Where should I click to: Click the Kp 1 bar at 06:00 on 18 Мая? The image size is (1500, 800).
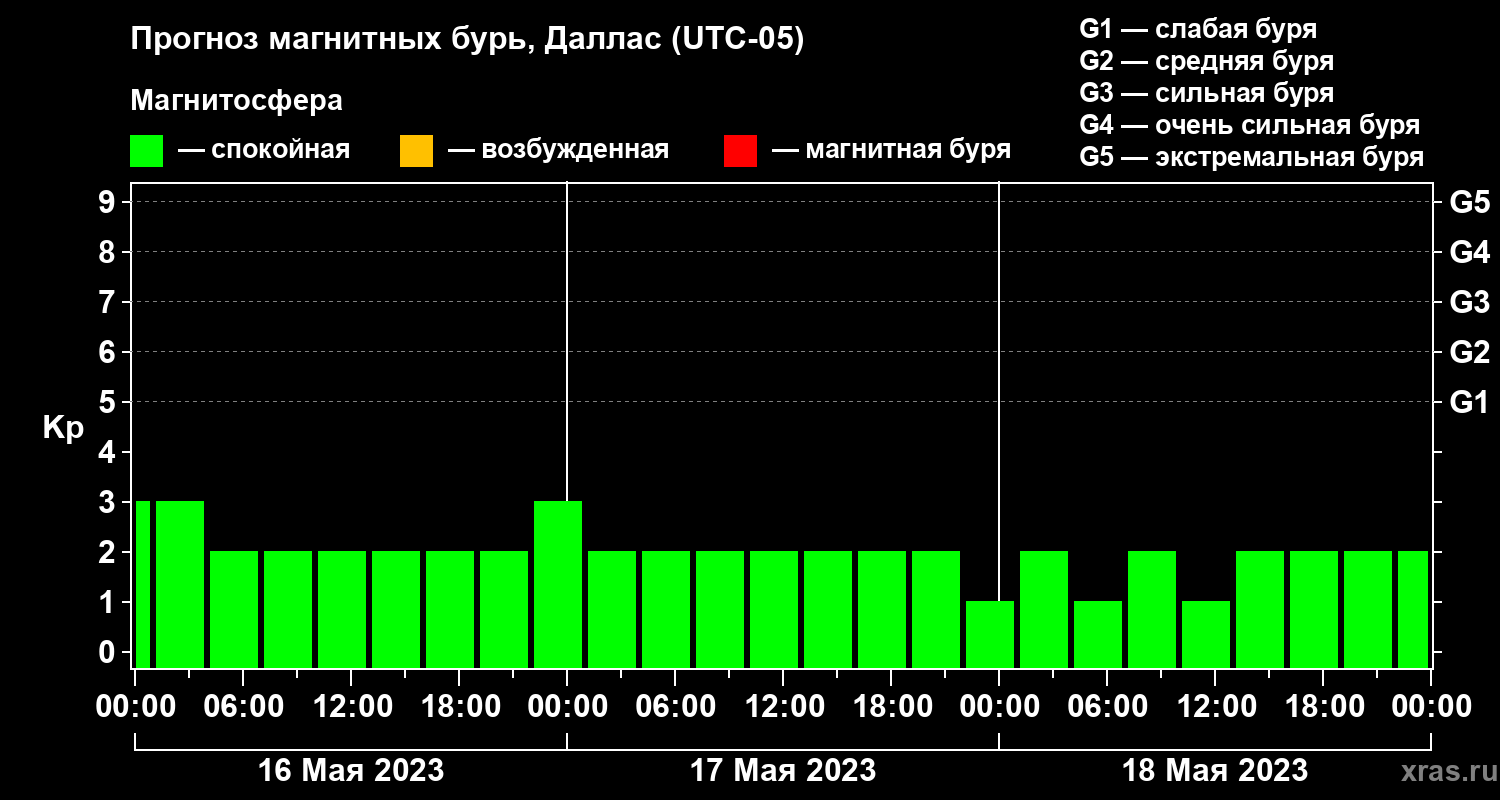(1098, 634)
